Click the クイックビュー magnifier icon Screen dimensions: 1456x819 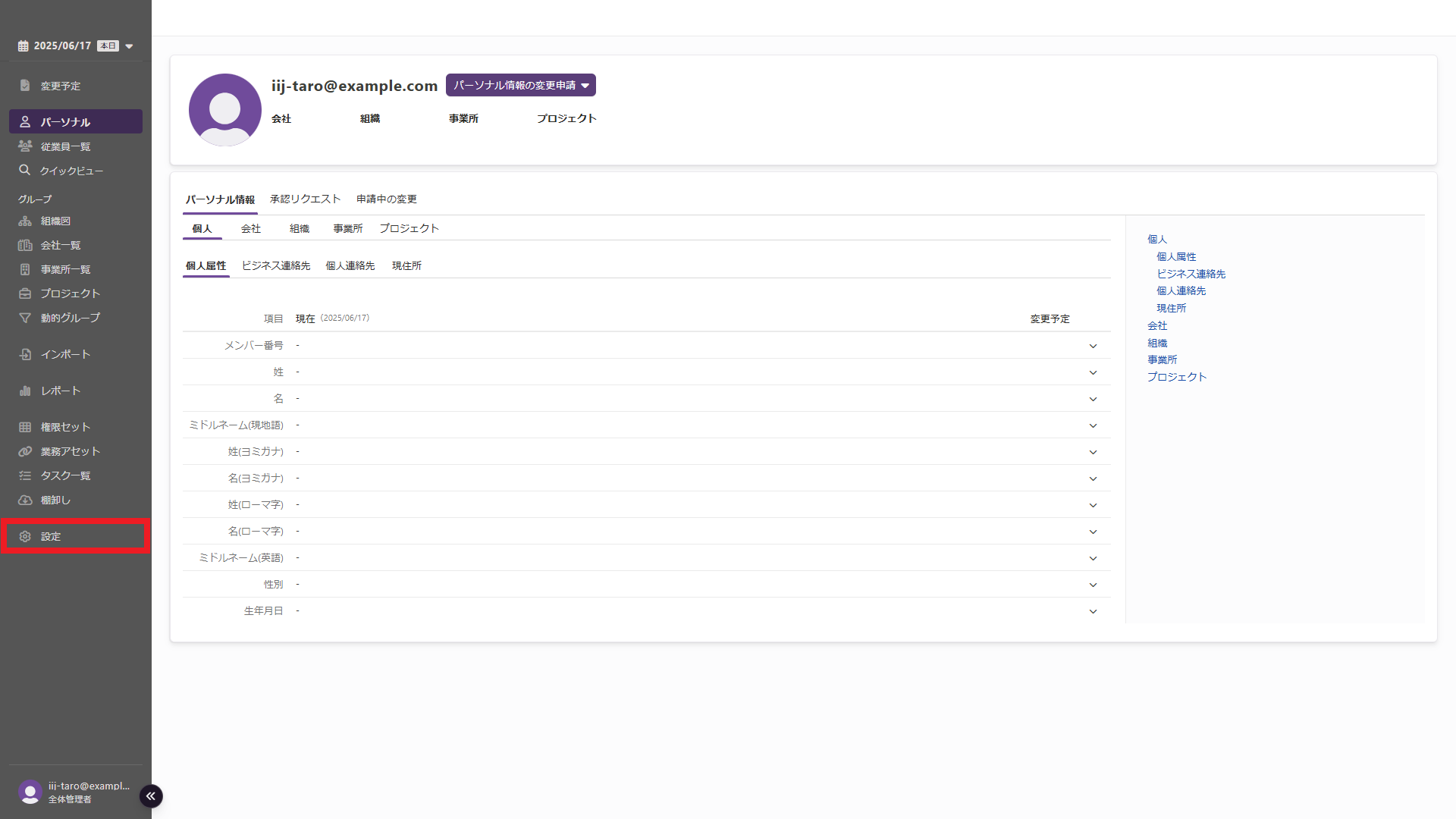25,171
